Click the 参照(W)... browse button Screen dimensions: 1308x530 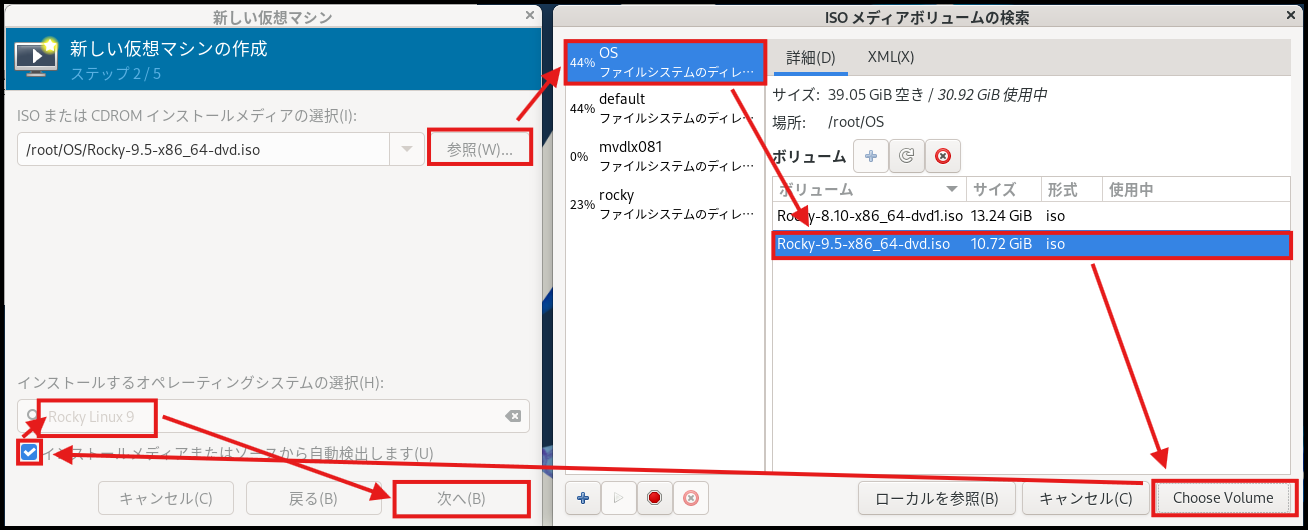click(x=480, y=149)
